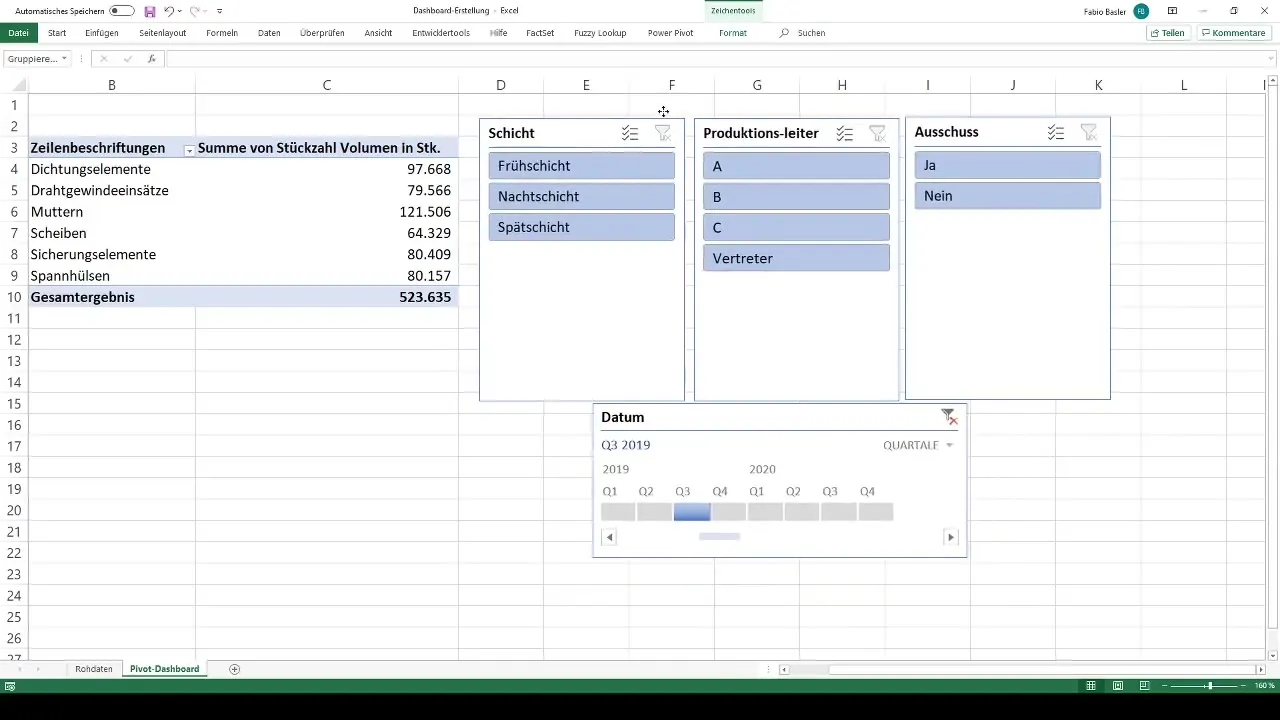Switch to the Rohdaten sheet tab
Image resolution: width=1280 pixels, height=720 pixels.
[94, 669]
